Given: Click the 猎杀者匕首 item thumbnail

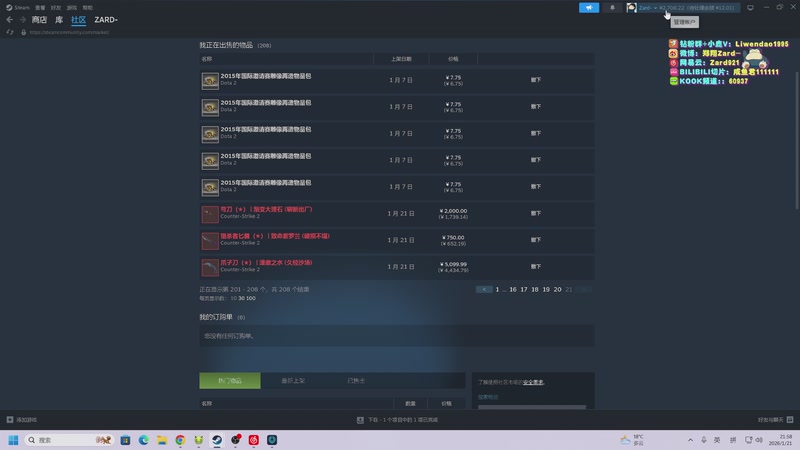Looking at the screenshot, I should tap(210, 240).
